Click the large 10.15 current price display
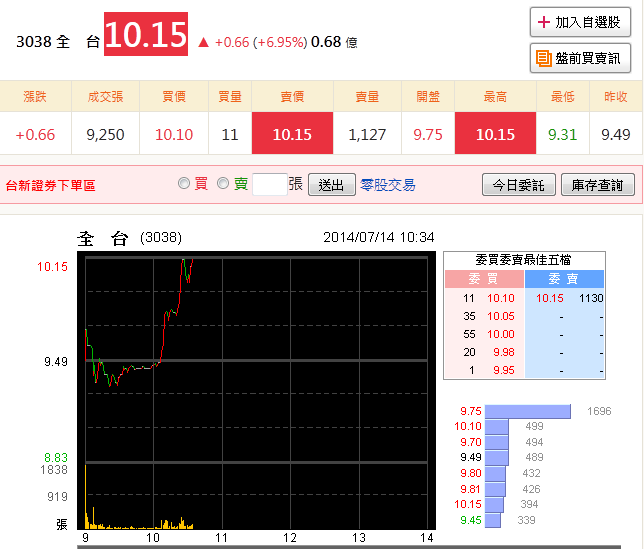The height and width of the screenshot is (549, 644). pyautogui.click(x=146, y=34)
